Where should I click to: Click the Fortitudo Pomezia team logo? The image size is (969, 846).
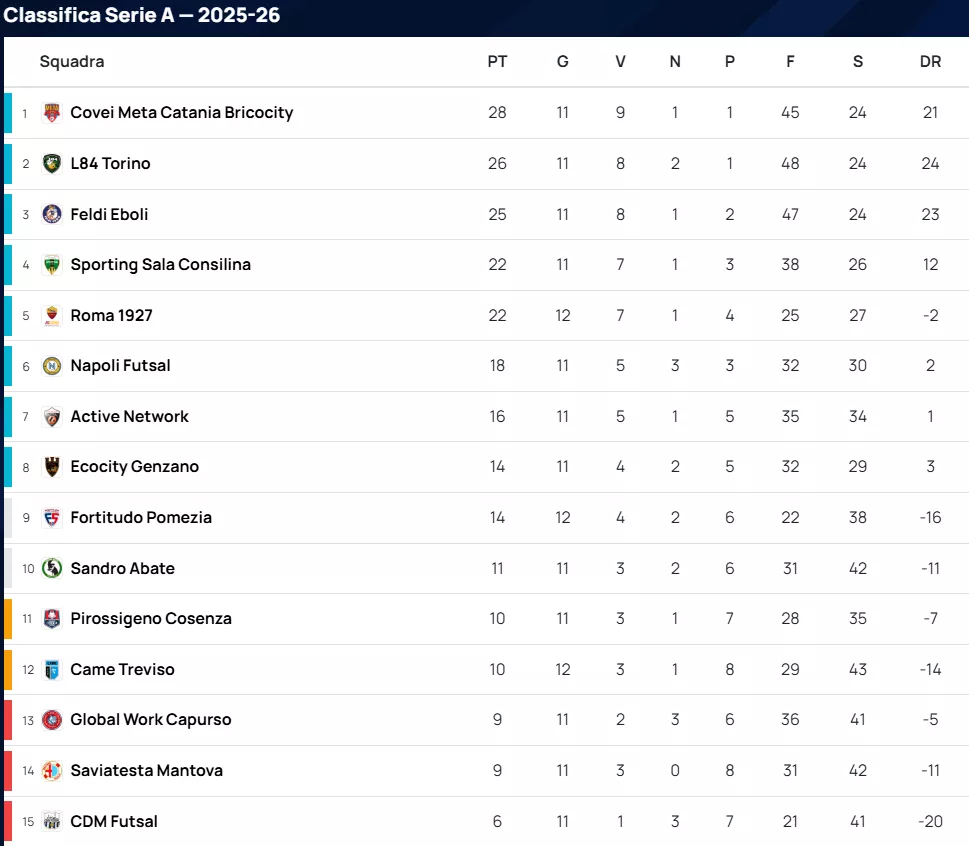click(52, 518)
